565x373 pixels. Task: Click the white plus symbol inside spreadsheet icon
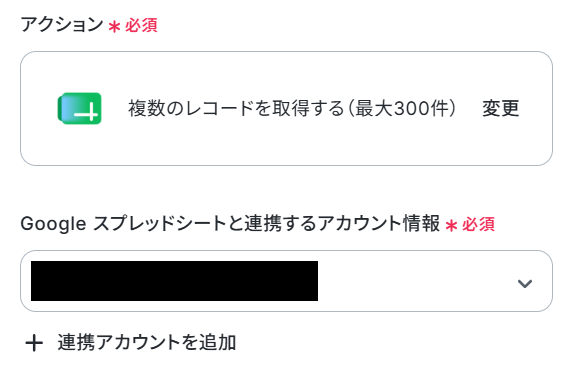tap(86, 112)
